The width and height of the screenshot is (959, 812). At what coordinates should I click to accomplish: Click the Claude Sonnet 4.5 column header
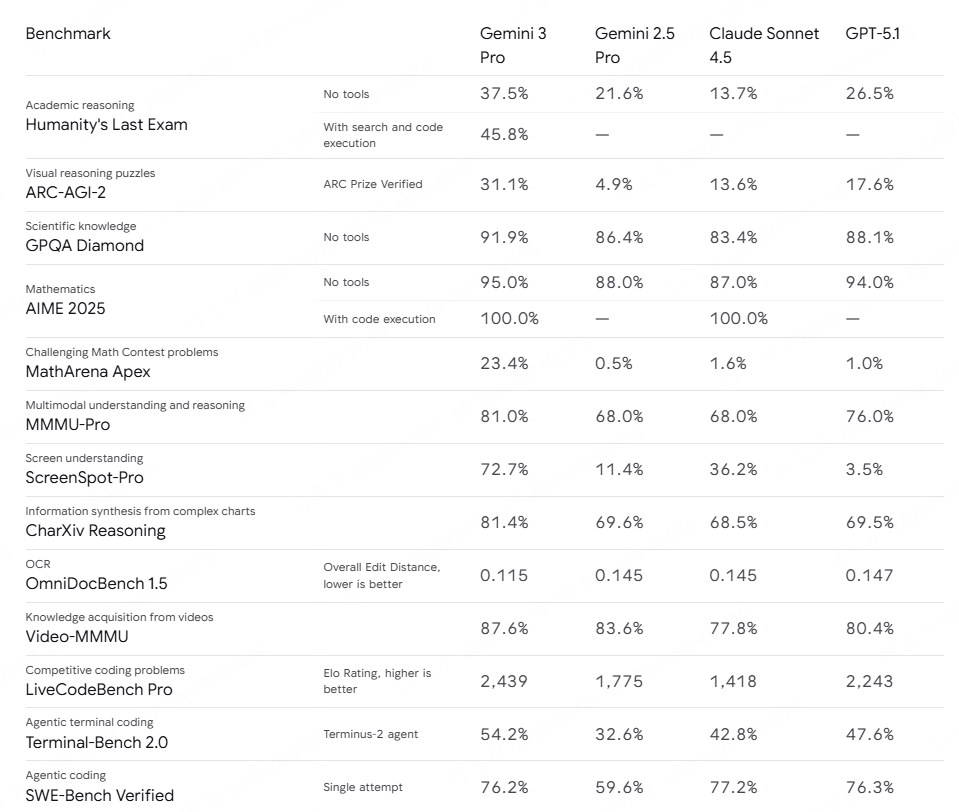click(x=764, y=46)
